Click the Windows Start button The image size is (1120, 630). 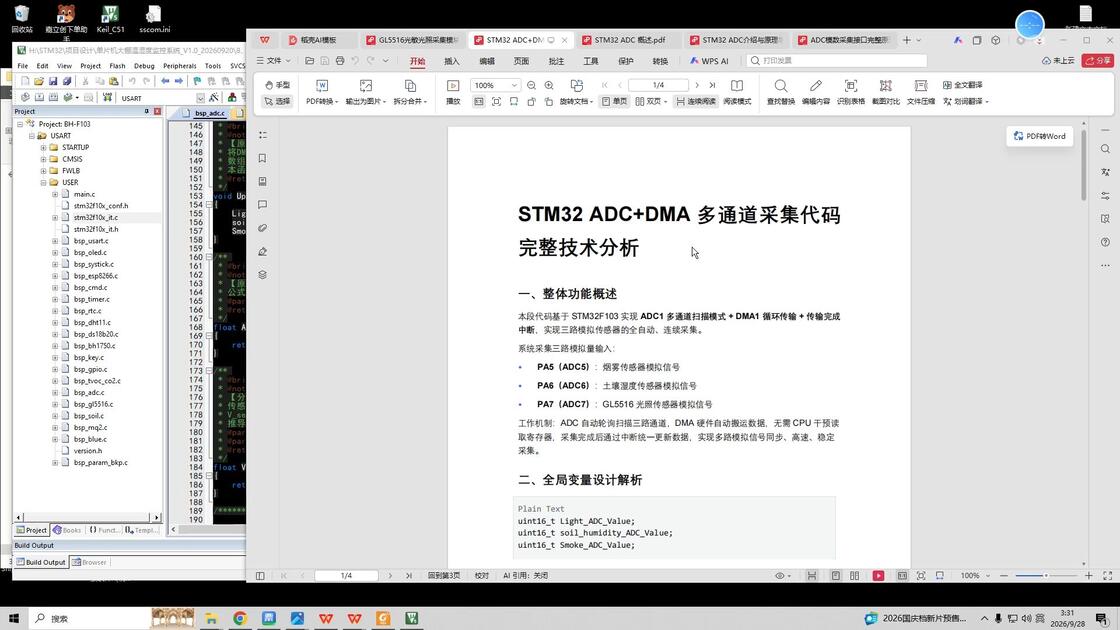coord(14,619)
